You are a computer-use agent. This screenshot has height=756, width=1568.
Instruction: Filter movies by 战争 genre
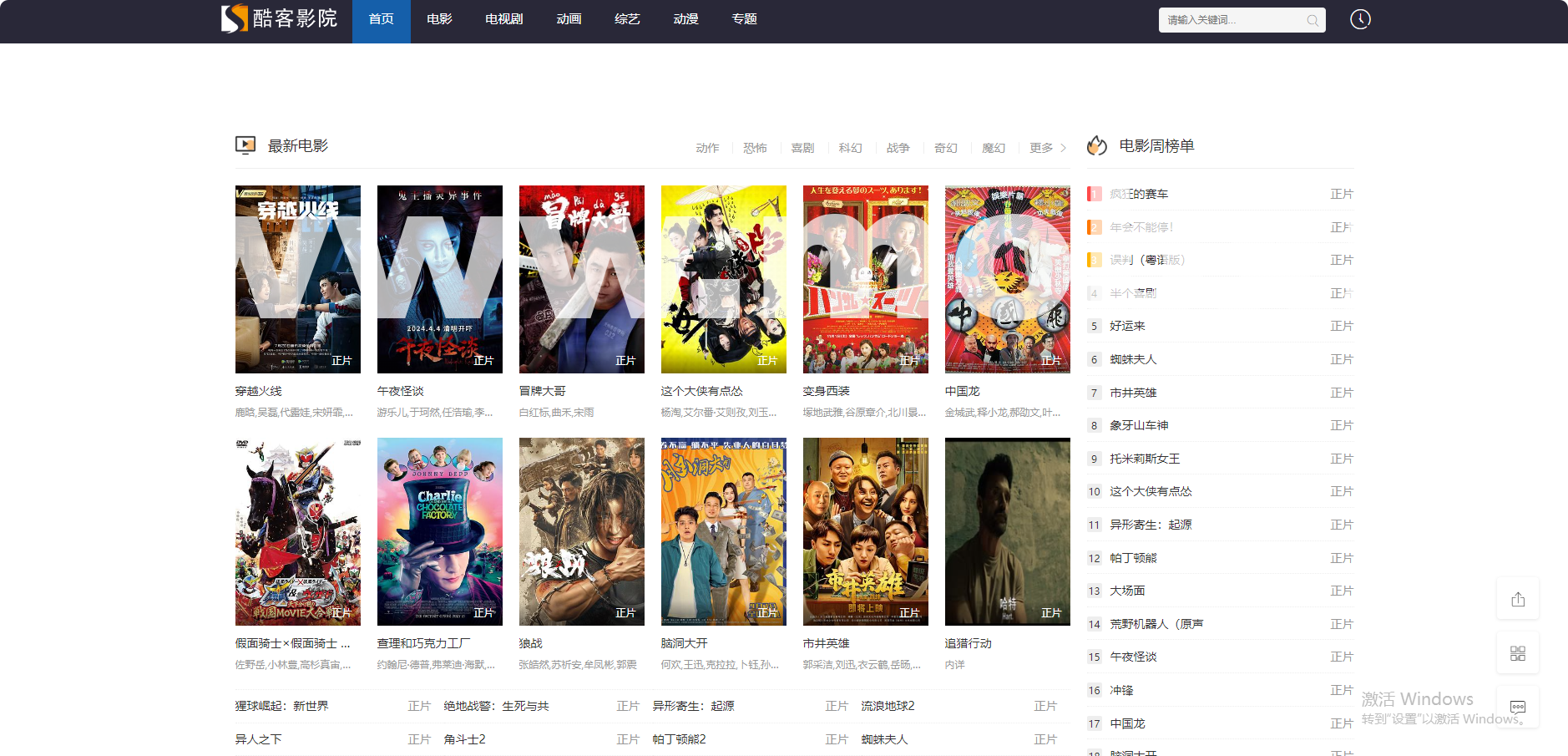[898, 148]
